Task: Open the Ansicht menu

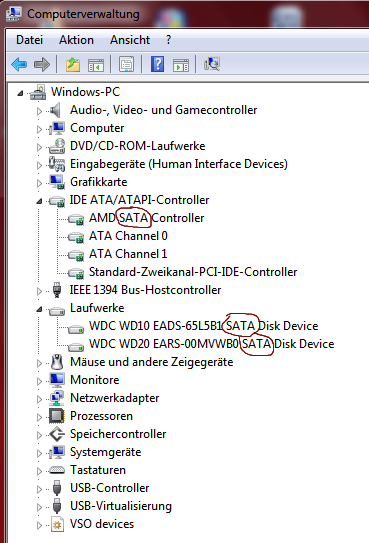Action: (x=130, y=40)
